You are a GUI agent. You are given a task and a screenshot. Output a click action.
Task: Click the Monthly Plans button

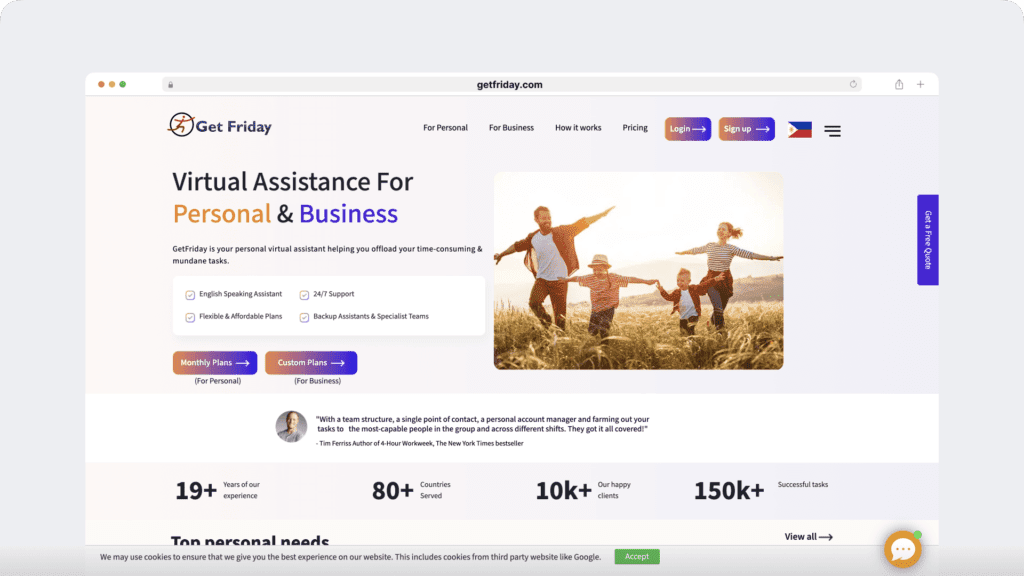pos(215,362)
